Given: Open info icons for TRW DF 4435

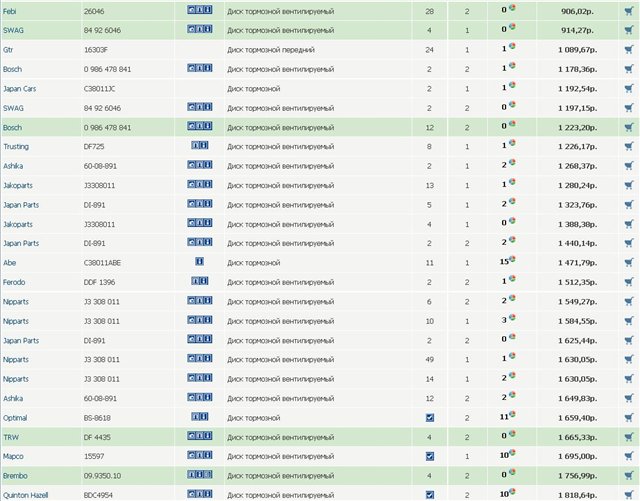Looking at the screenshot, I should pos(200,436).
